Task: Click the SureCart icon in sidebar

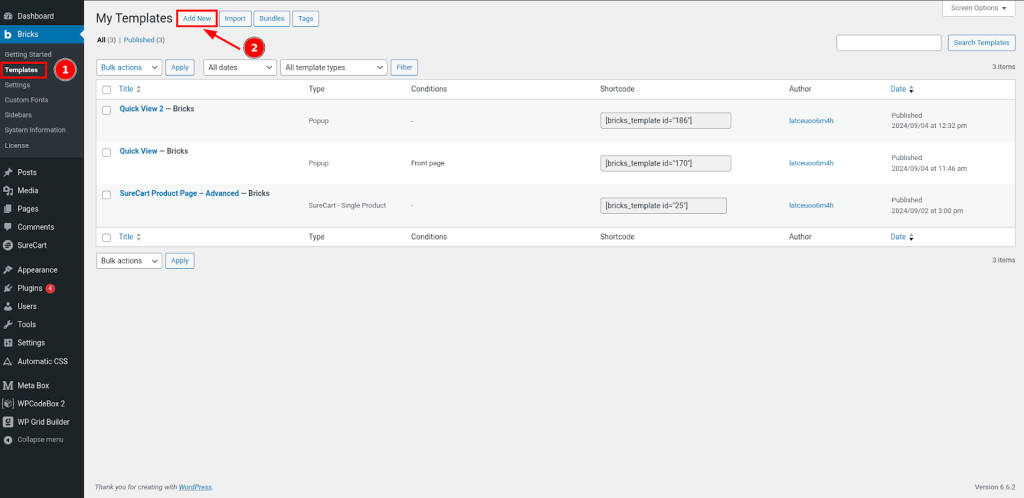Action: click(8, 245)
